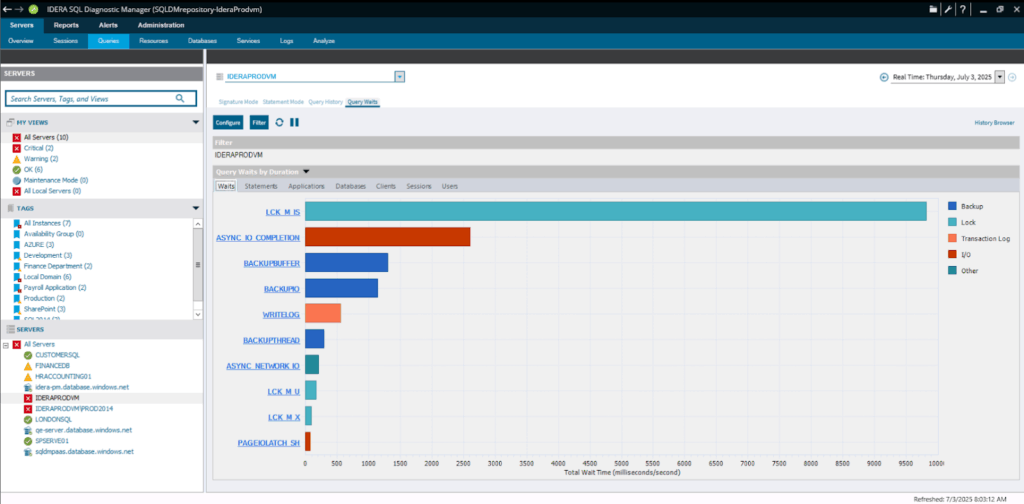Click the Configure button
This screenshot has height=504, width=1024.
click(229, 122)
